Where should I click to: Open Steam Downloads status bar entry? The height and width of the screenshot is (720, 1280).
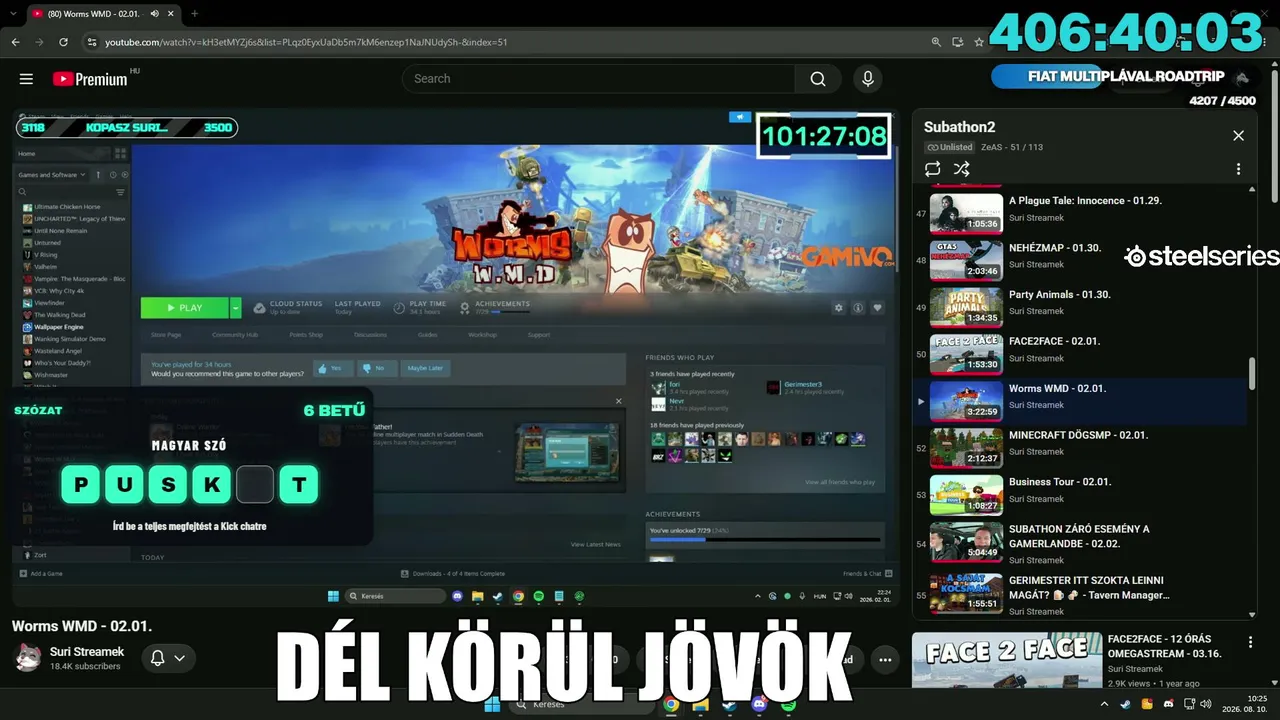coord(453,574)
